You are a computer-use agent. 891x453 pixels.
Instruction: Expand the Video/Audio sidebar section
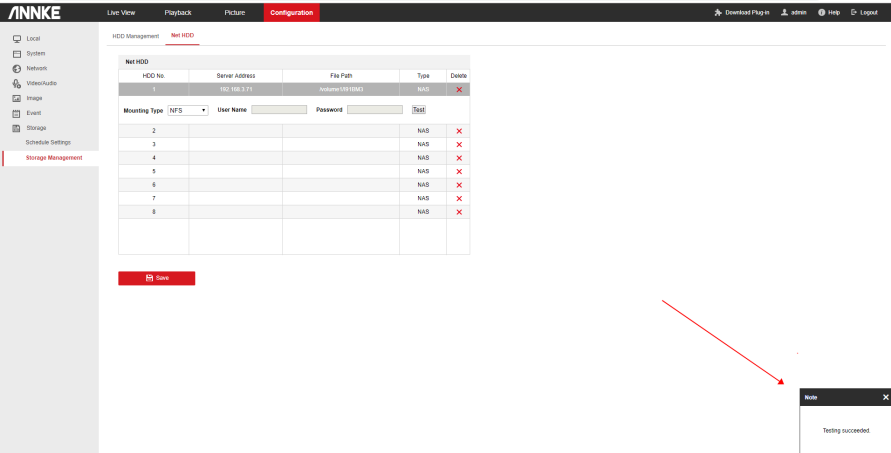coord(41,83)
